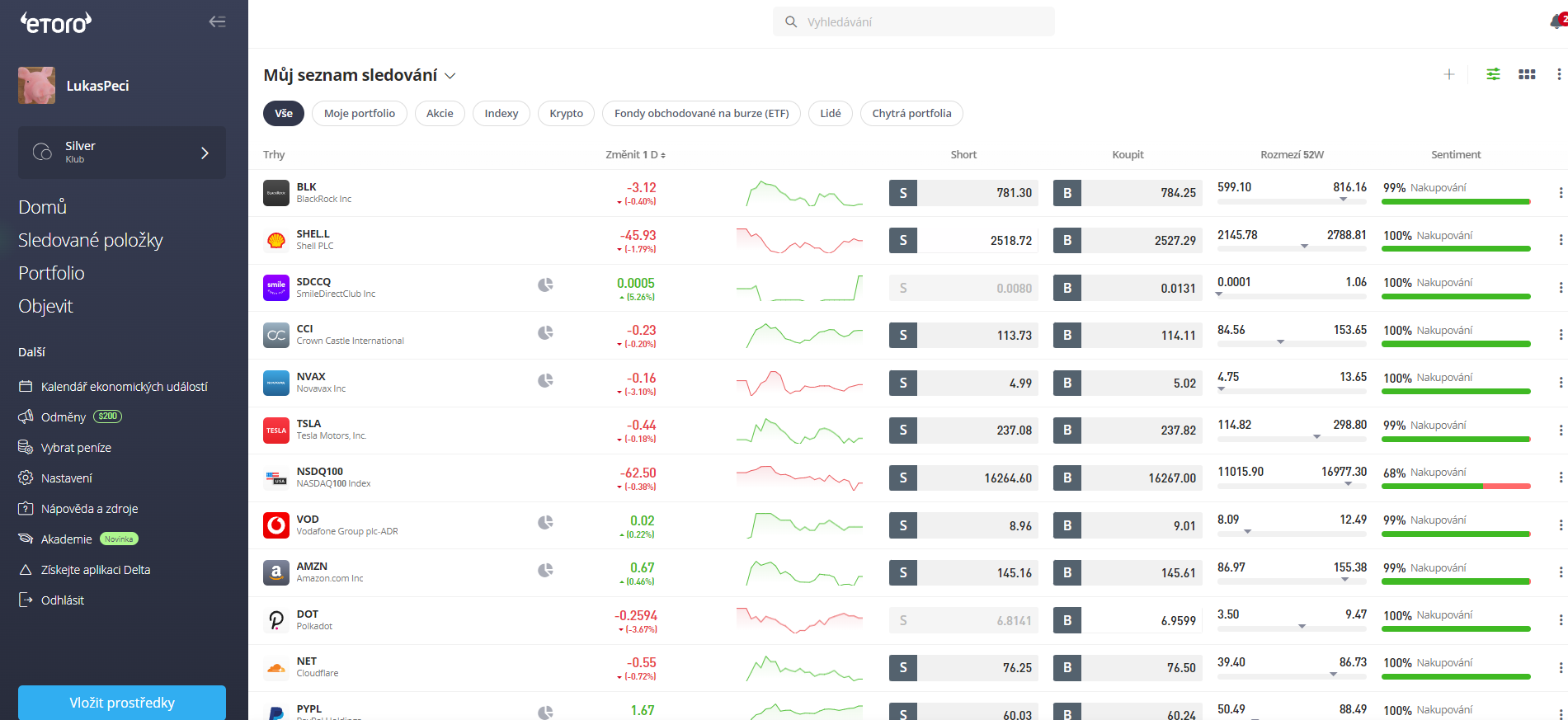Select the Krypto filter
The image size is (1568, 720).
[567, 113]
